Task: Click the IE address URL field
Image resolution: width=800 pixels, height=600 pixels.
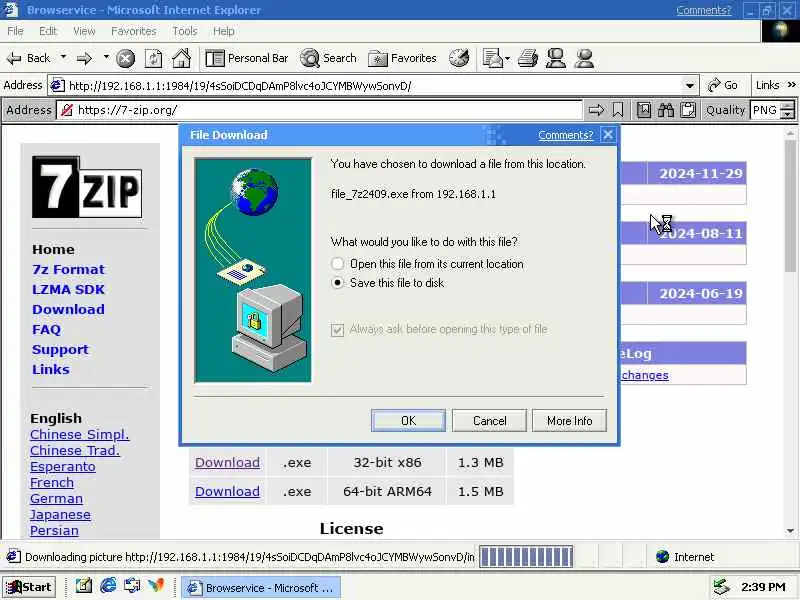Action: point(373,85)
